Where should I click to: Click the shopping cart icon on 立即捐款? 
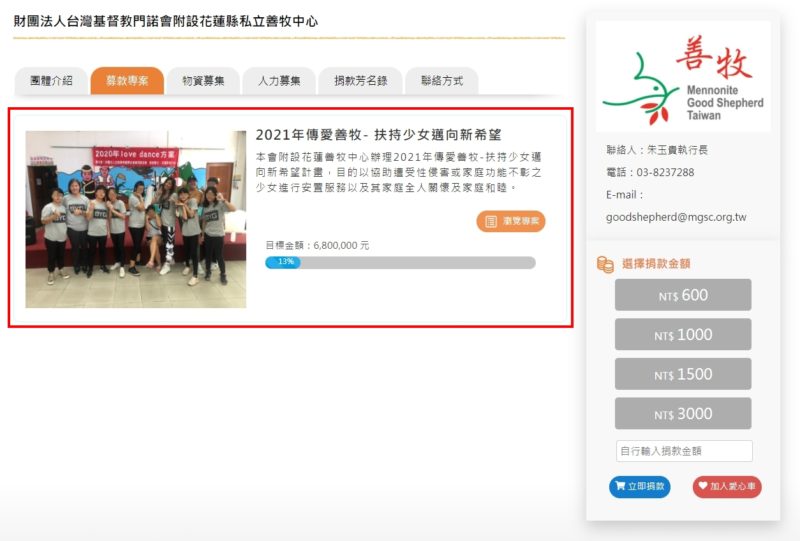click(620, 486)
